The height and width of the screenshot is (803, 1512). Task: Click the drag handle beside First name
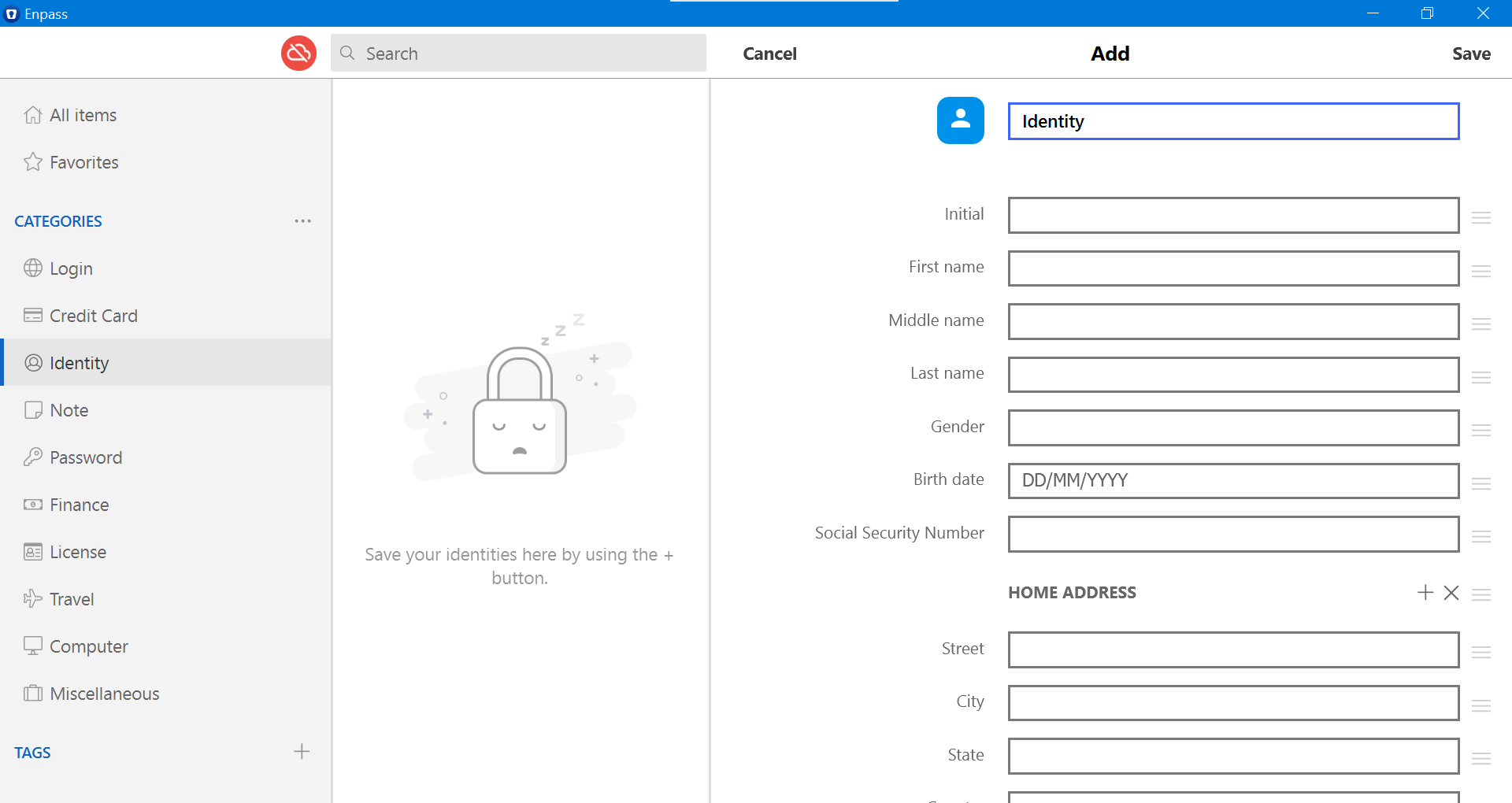[1481, 270]
